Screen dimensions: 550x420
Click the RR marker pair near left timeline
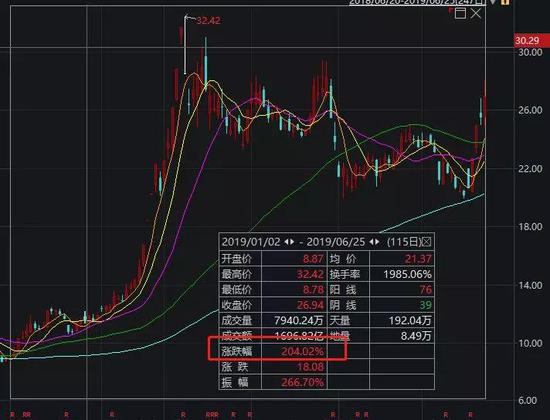click(x=27, y=415)
